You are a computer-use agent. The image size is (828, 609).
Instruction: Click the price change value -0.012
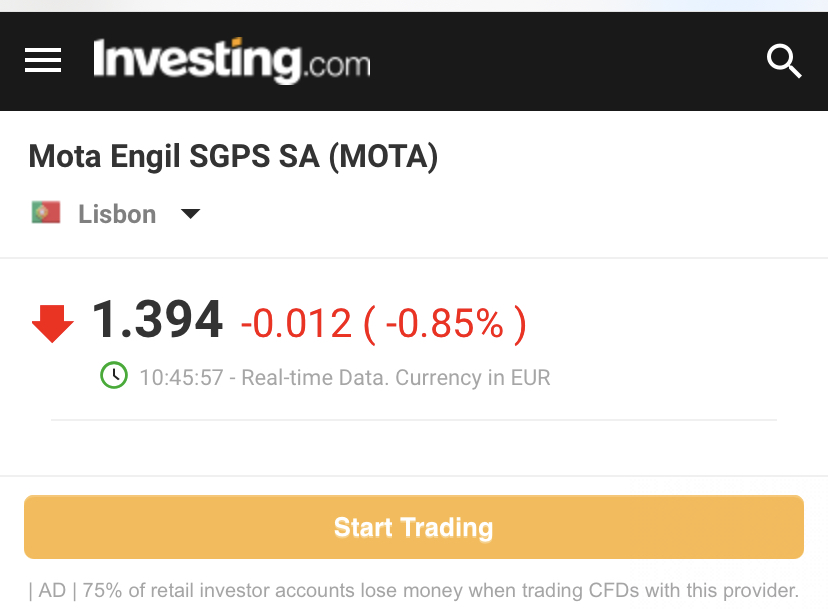click(x=296, y=323)
